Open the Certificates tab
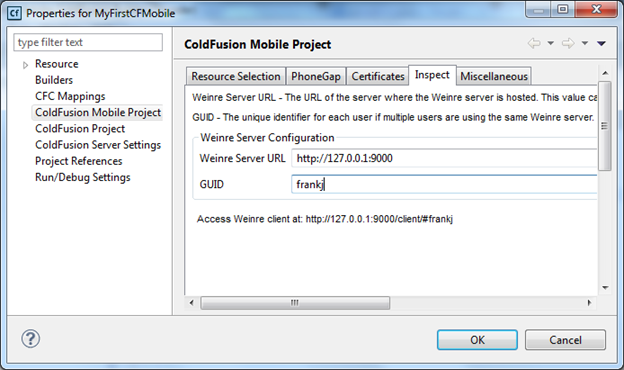 (378, 76)
